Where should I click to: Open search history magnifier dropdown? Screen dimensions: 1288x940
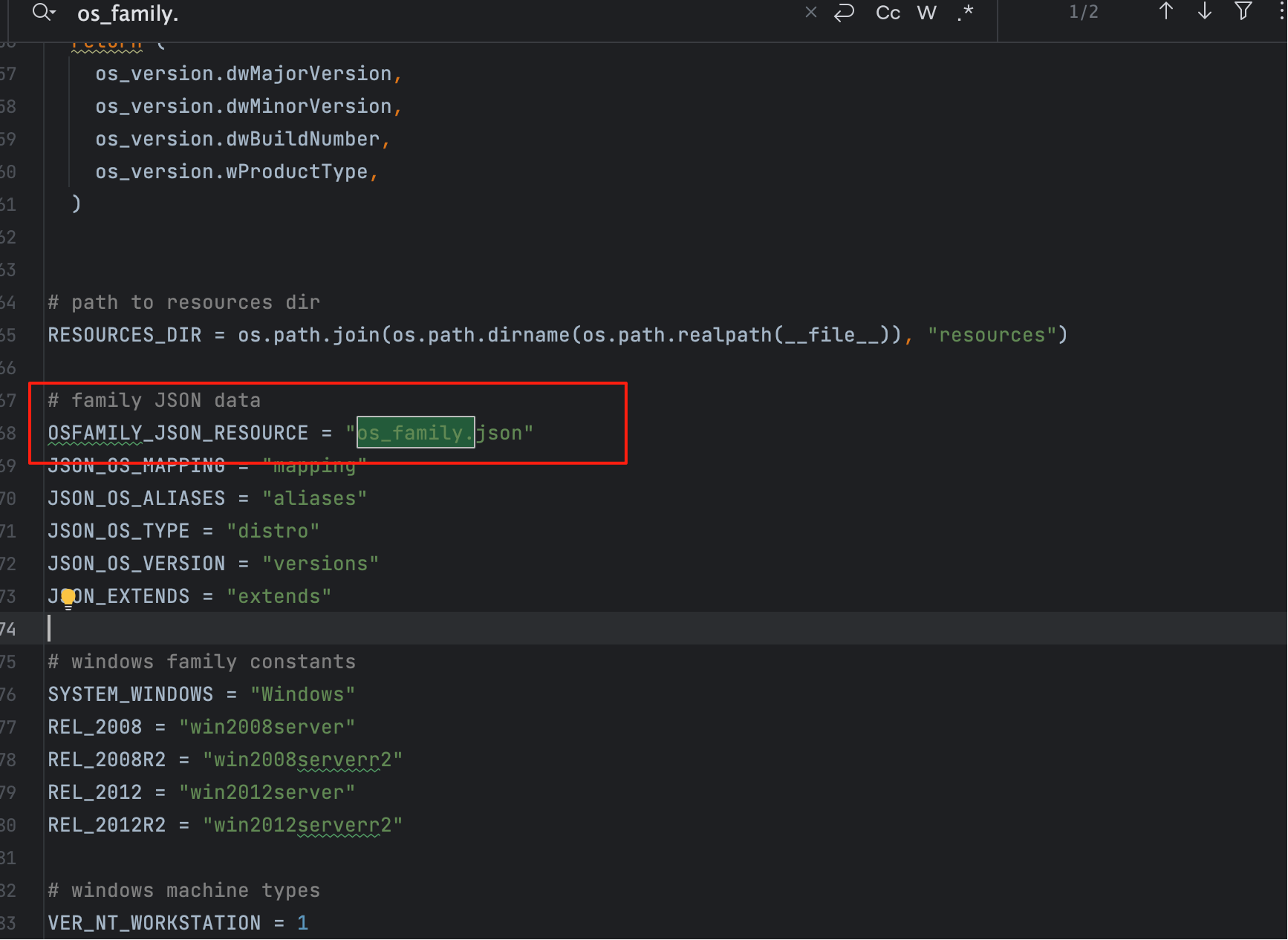pyautogui.click(x=44, y=13)
